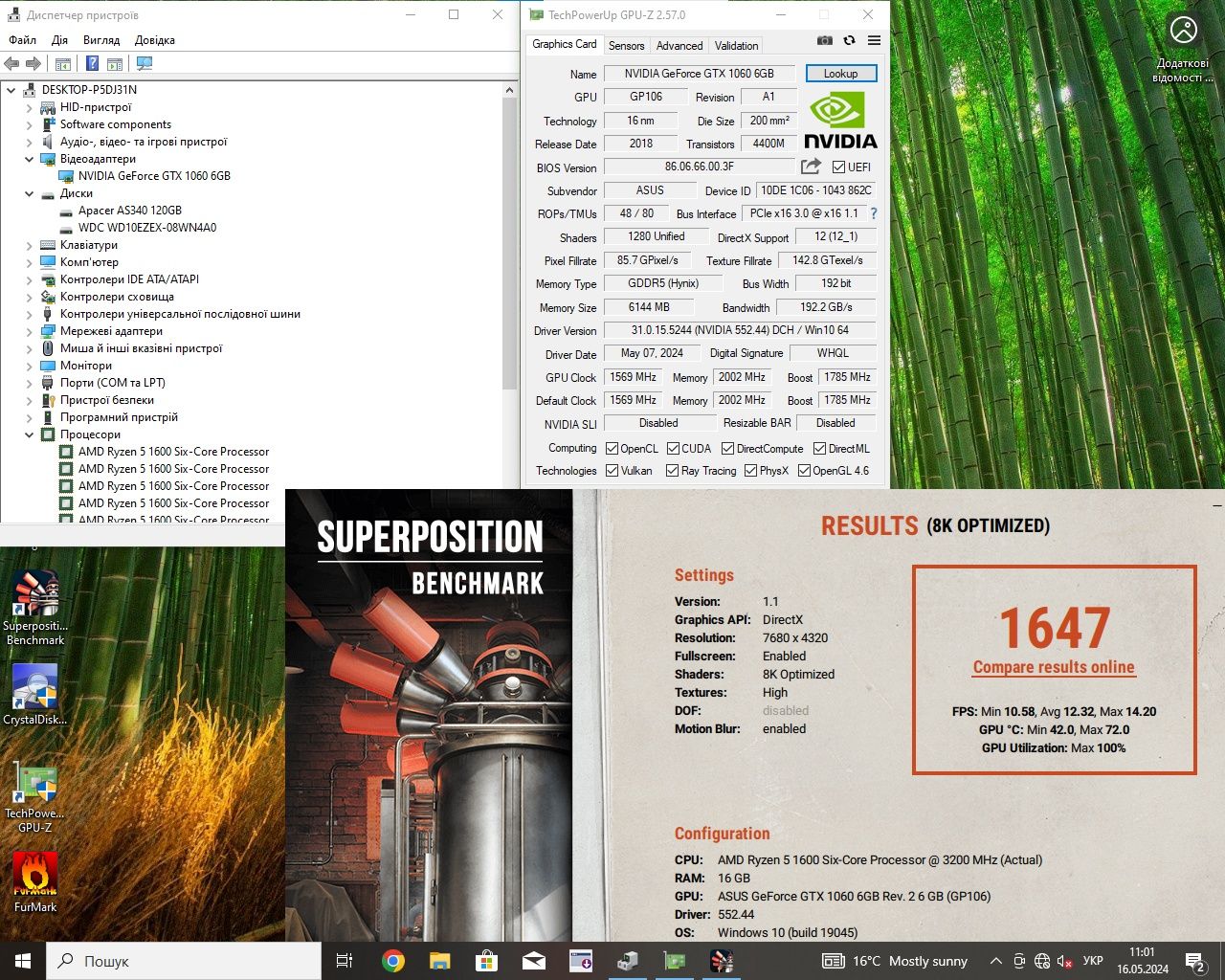Toggle the UEFI checkbox
Image resolution: width=1225 pixels, height=980 pixels.
click(838, 167)
